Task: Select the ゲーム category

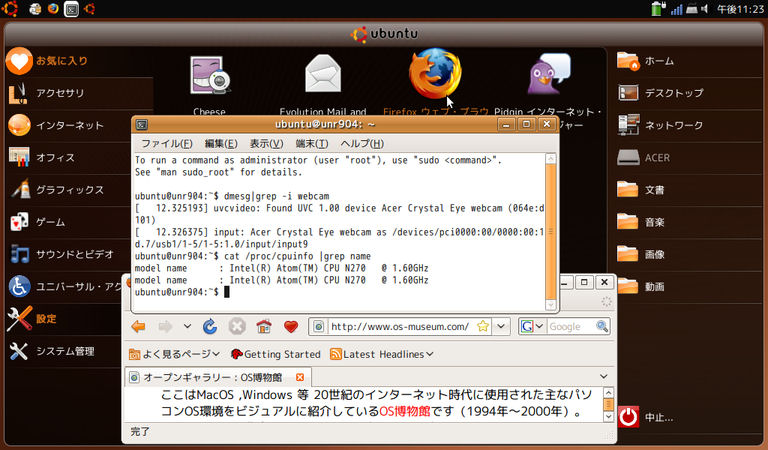Action: [69, 222]
